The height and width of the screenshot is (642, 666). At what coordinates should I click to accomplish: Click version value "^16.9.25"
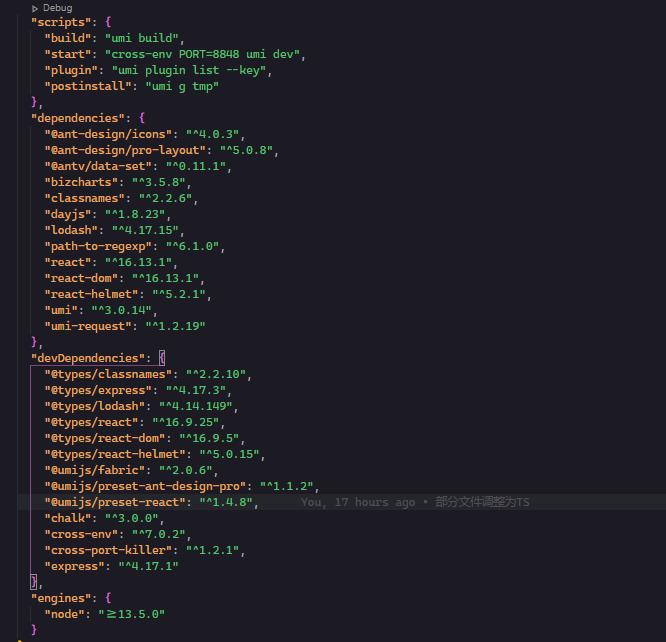tap(185, 422)
